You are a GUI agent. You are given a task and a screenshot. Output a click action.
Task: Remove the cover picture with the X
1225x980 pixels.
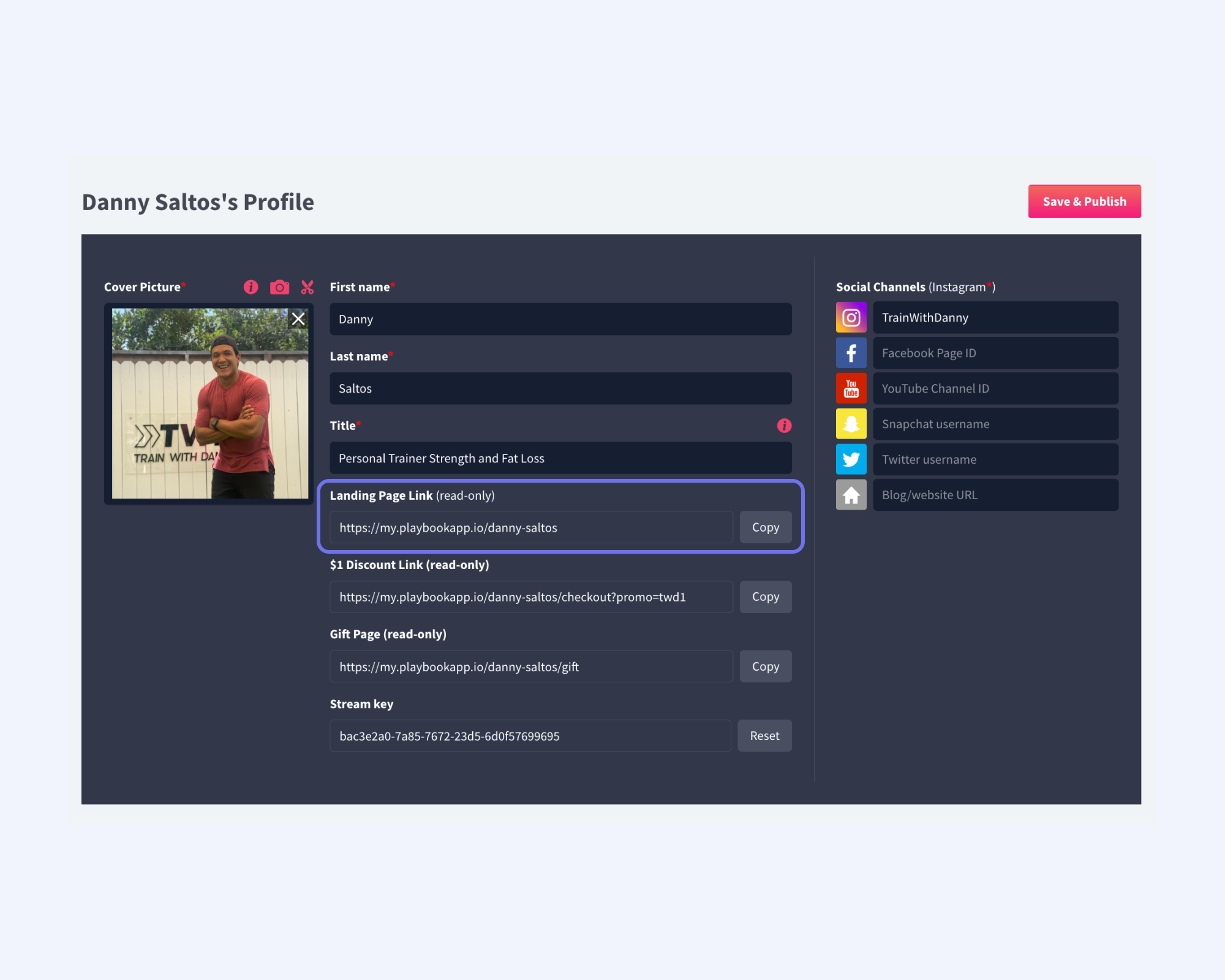pyautogui.click(x=298, y=318)
